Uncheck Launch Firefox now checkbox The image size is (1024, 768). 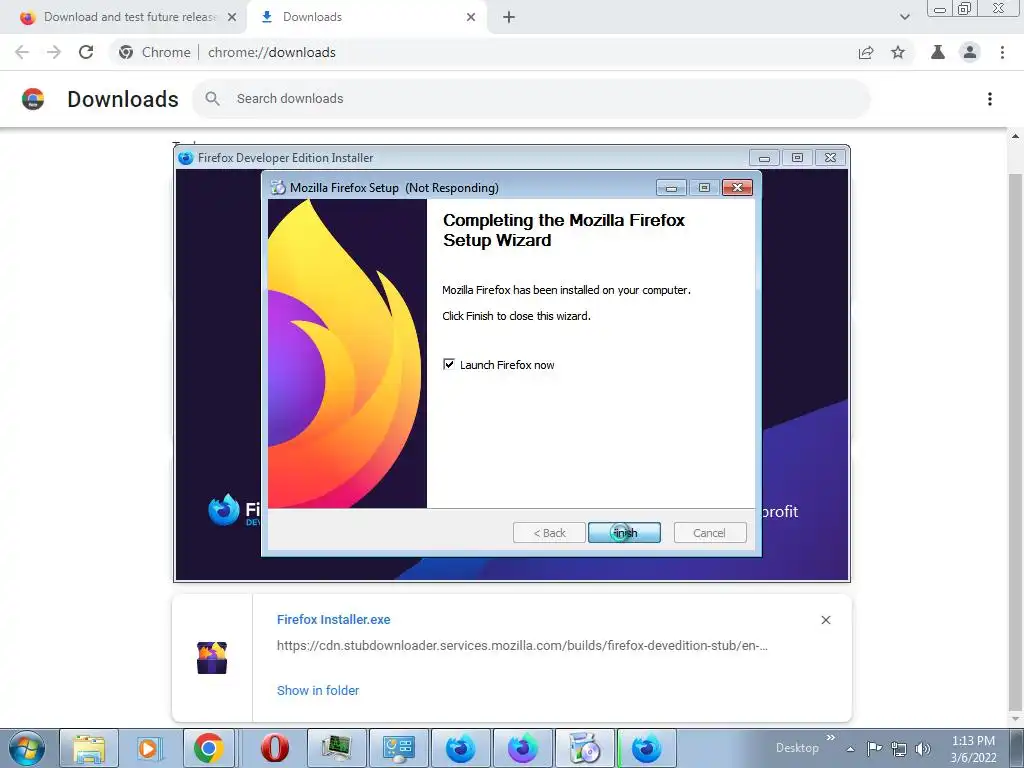449,364
